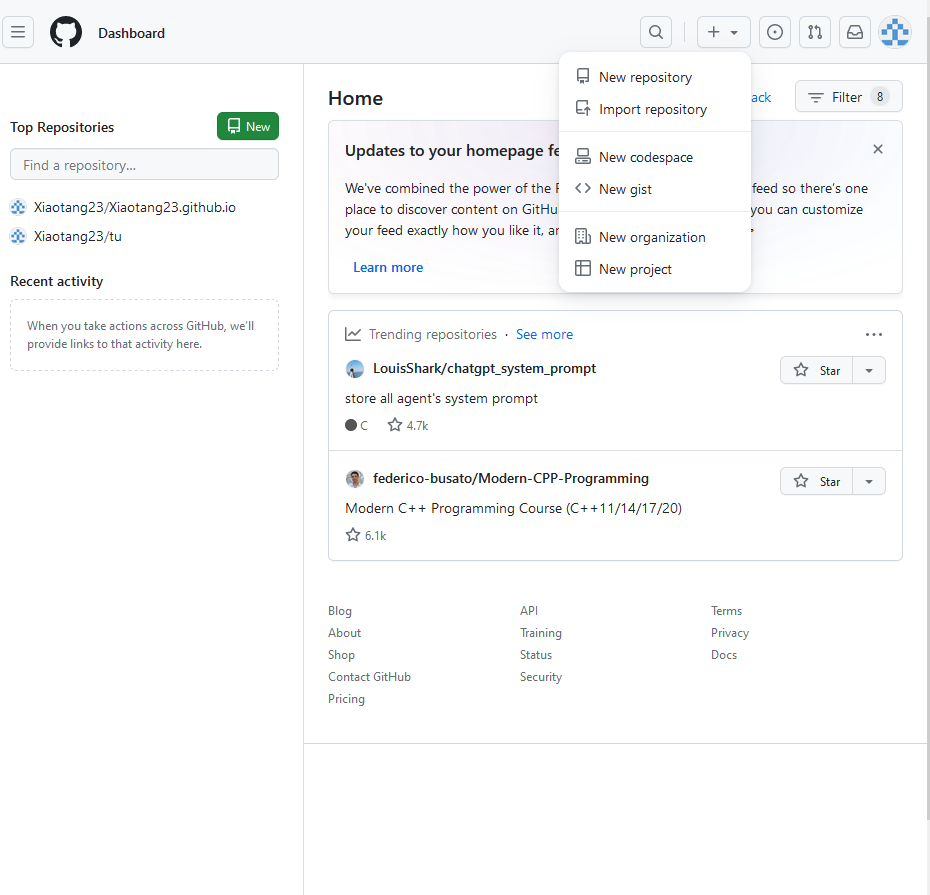Select New repository from the menu
The image size is (930, 895).
[x=655, y=77]
